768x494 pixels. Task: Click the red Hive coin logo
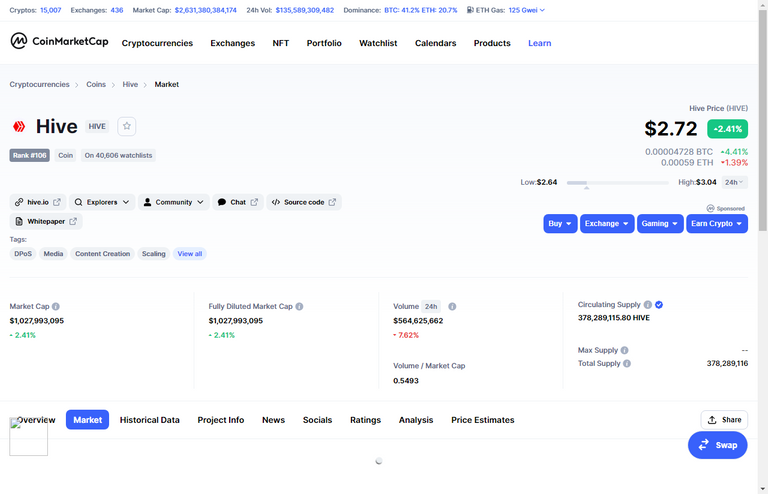19,127
